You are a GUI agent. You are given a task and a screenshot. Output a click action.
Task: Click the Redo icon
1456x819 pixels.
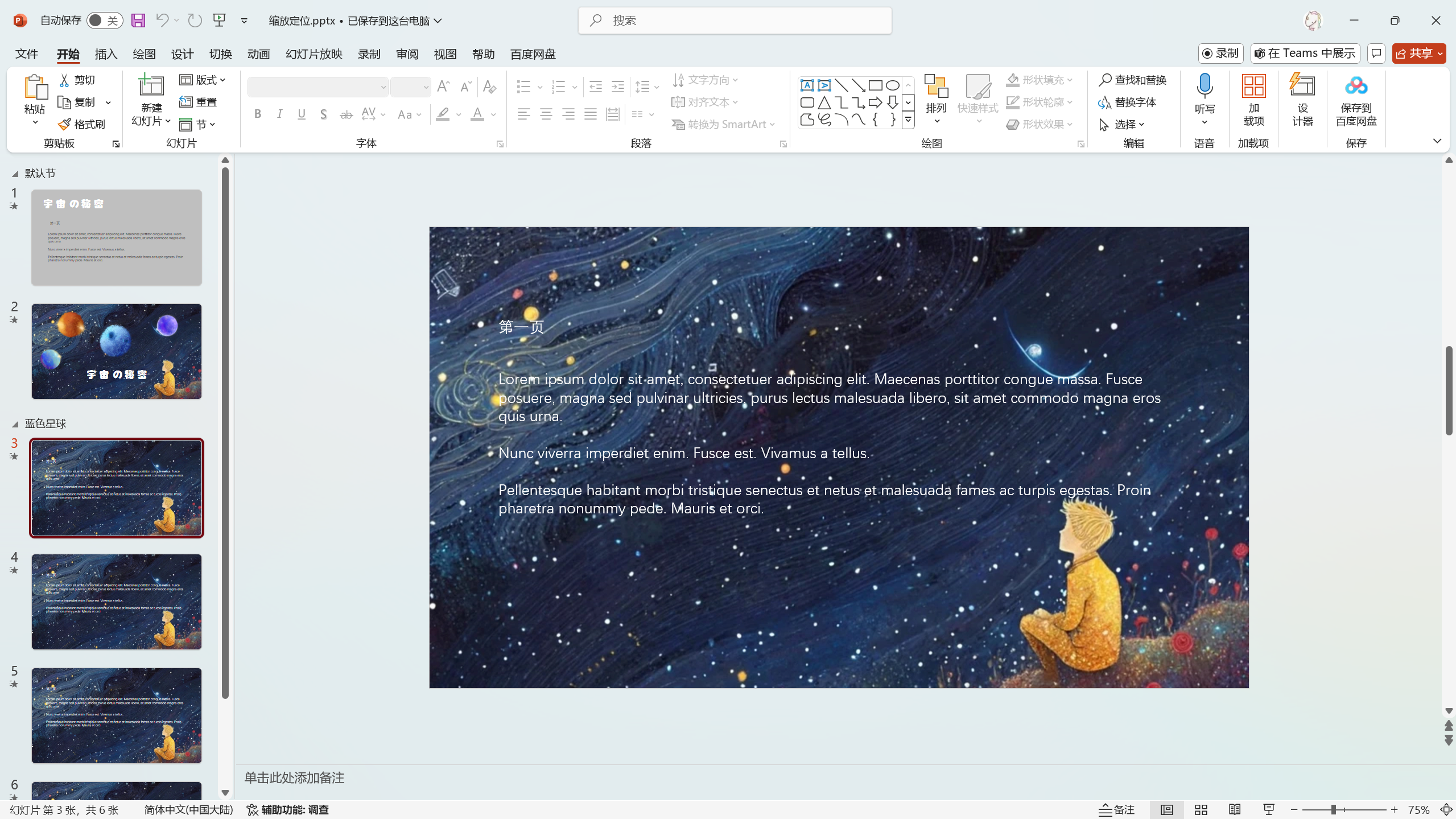195,20
